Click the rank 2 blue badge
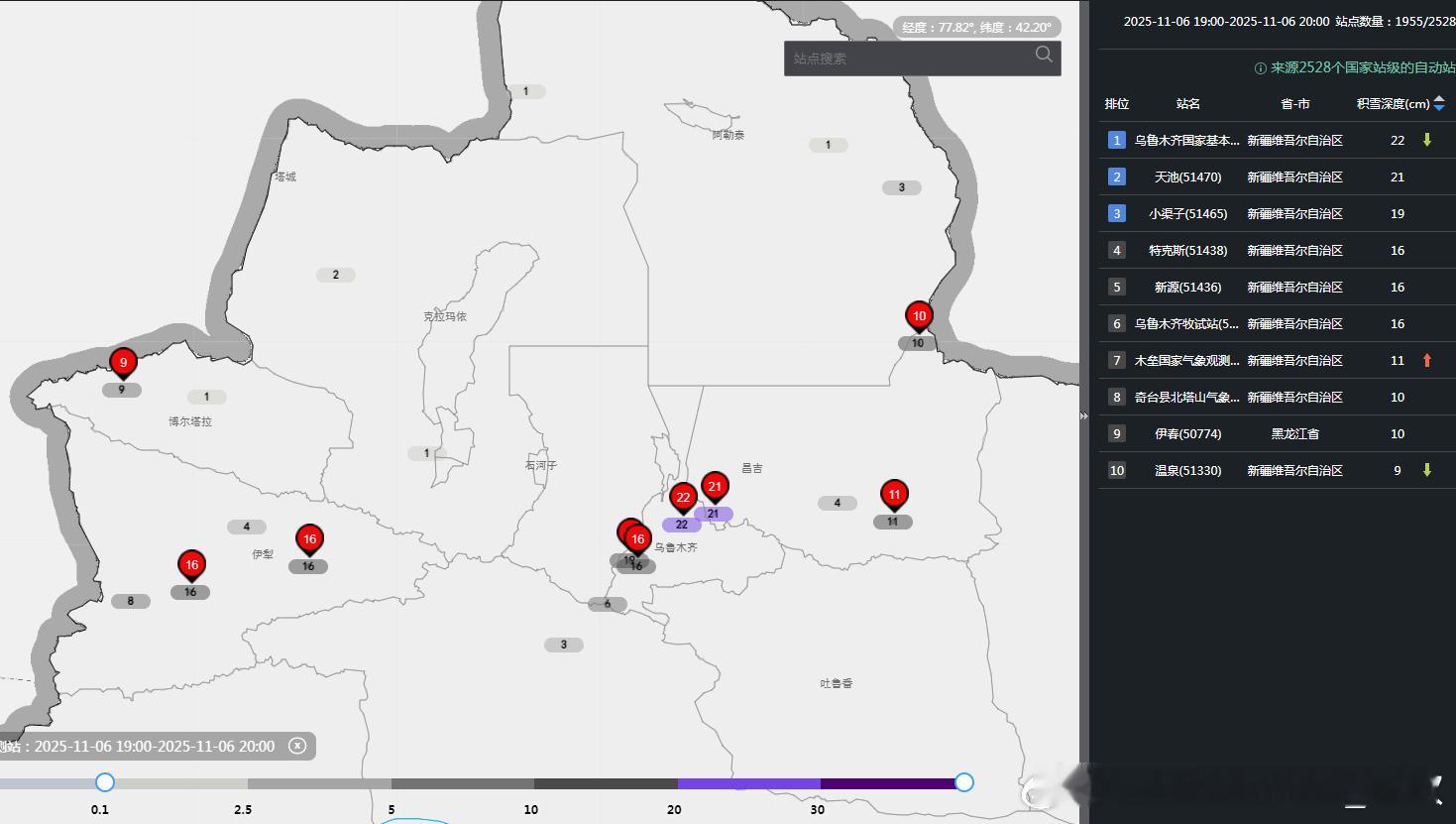The width and height of the screenshot is (1456, 824). [x=1117, y=177]
